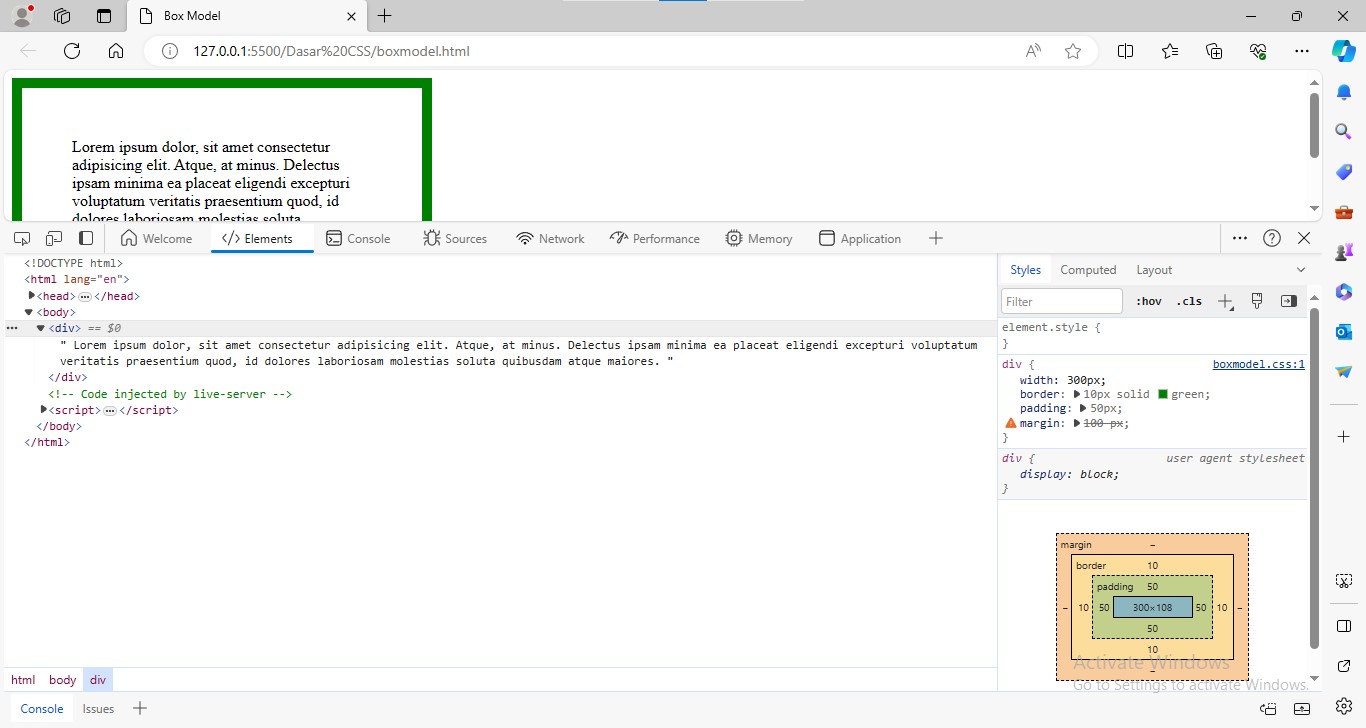
Task: Select the div breadcrumb
Action: 98,680
